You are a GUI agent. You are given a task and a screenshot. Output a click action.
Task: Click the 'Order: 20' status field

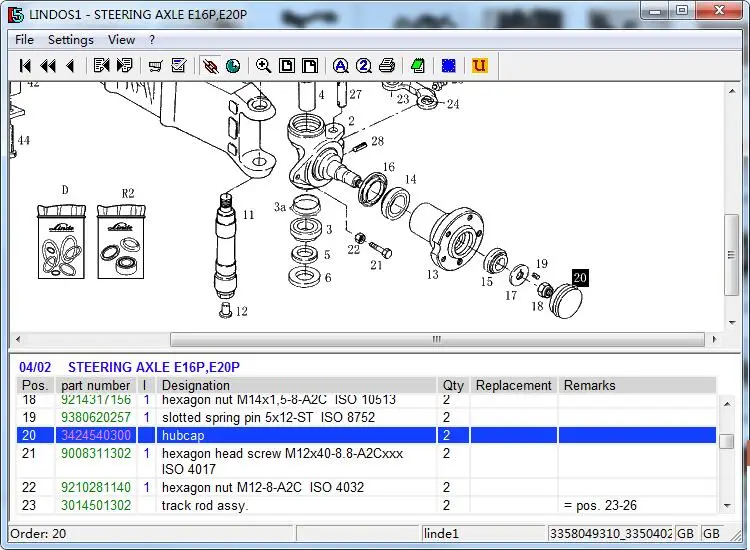pos(151,534)
